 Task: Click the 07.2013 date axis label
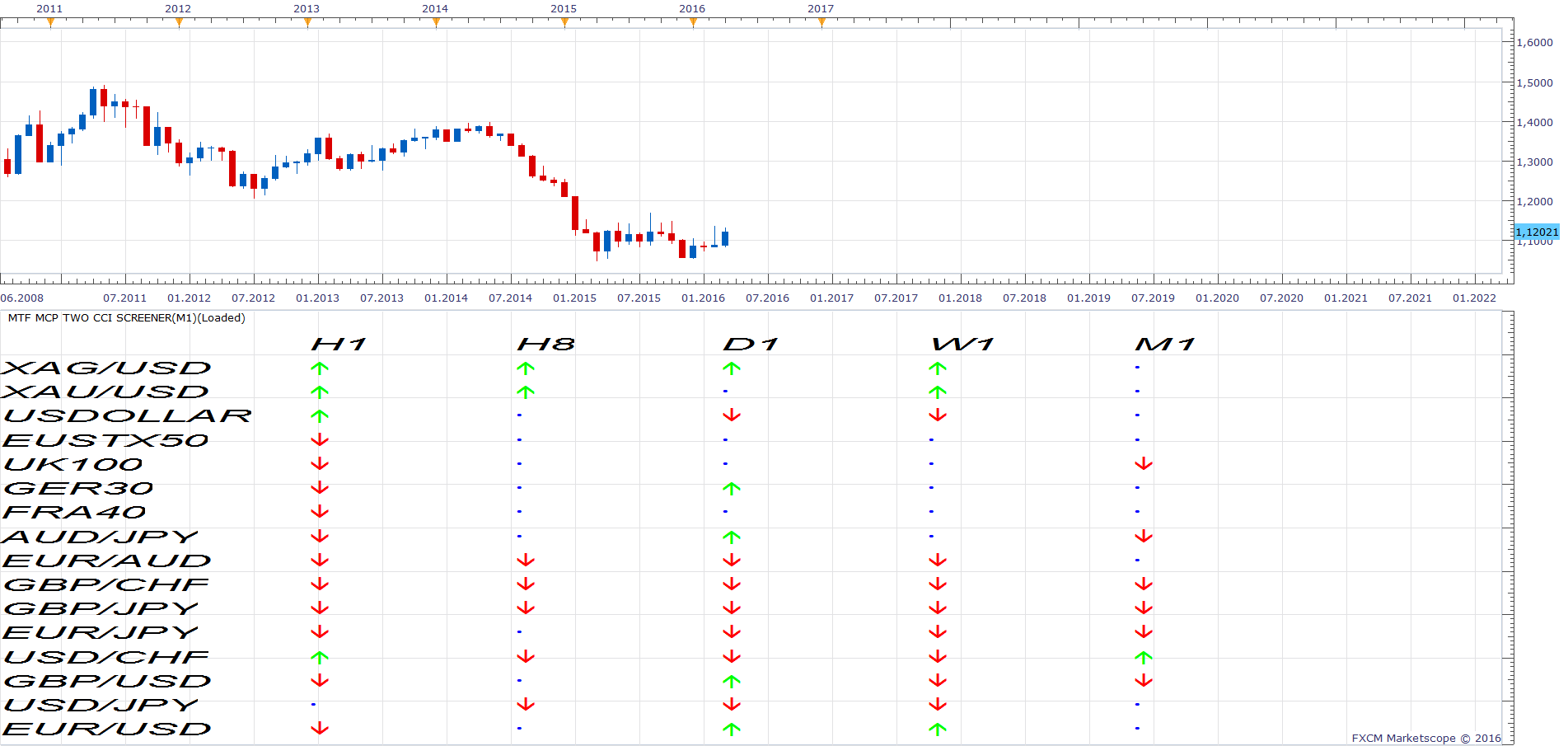pos(381,298)
